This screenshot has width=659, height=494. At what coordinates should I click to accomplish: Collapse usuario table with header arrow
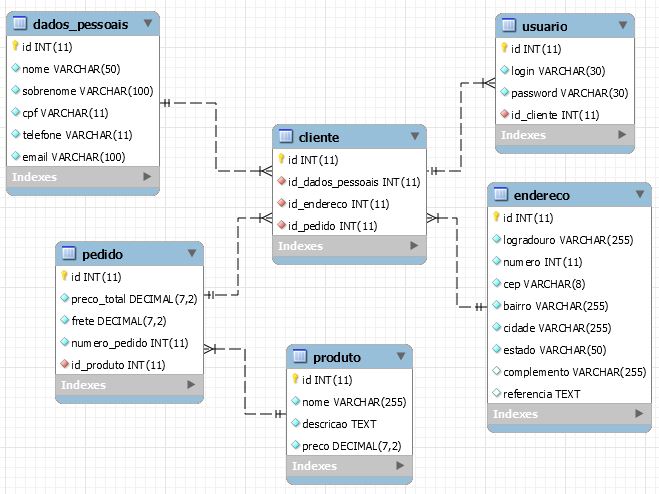623,25
